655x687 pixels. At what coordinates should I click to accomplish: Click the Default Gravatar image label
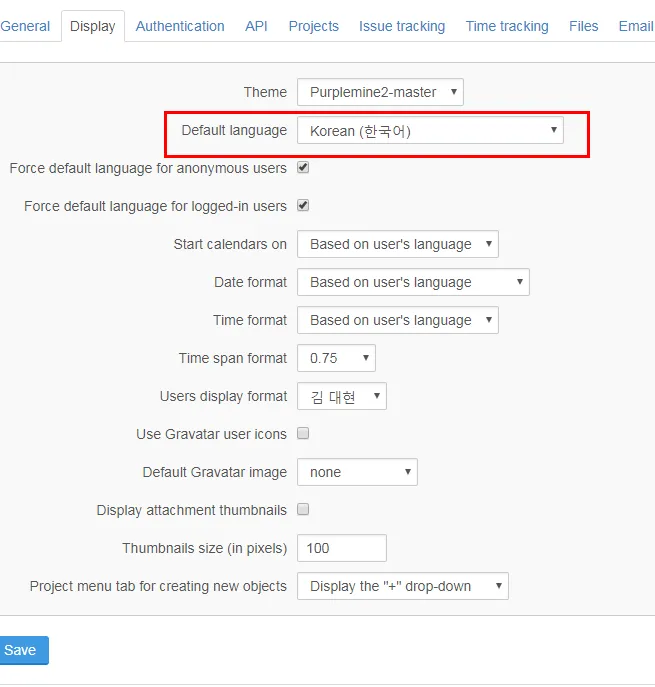215,472
